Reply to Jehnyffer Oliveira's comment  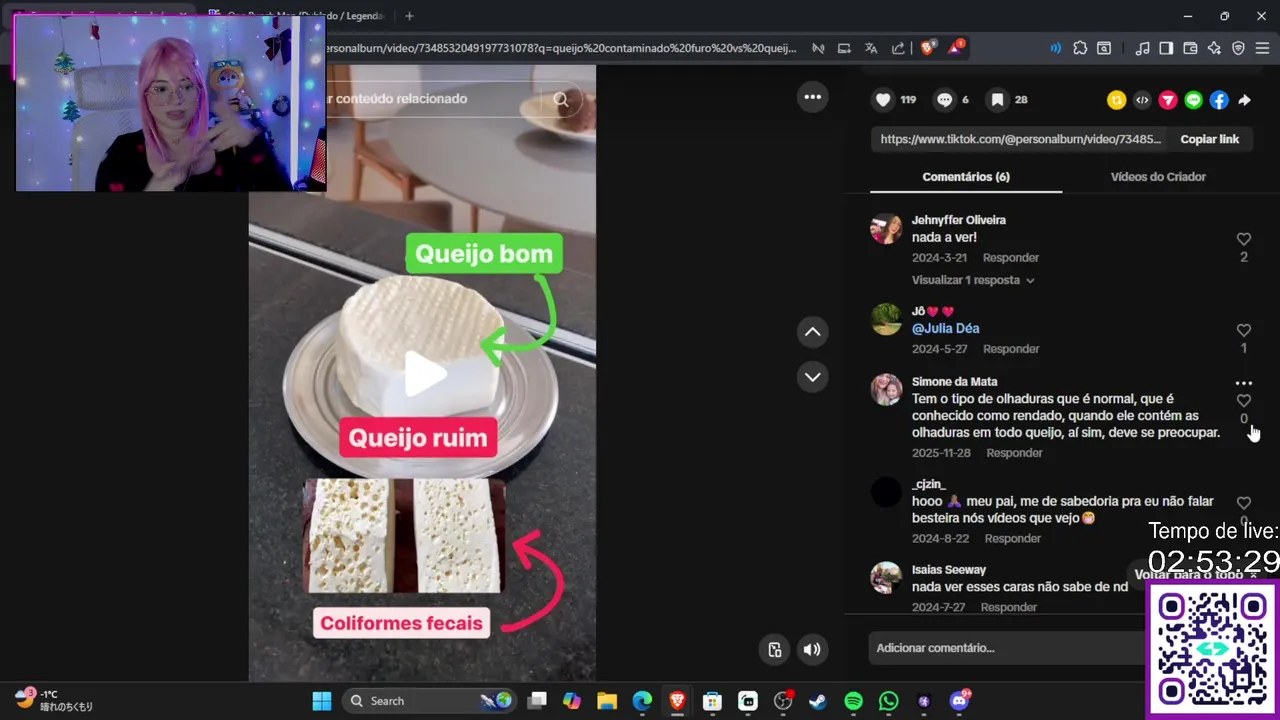pos(1011,258)
